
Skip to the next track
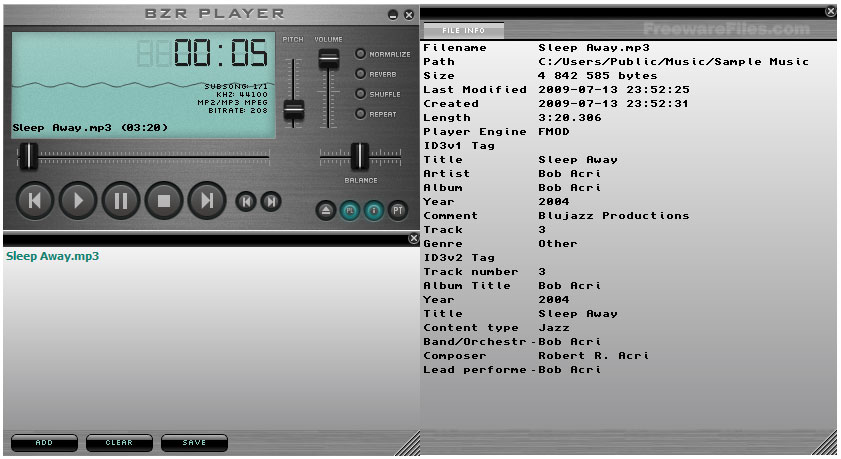(206, 201)
